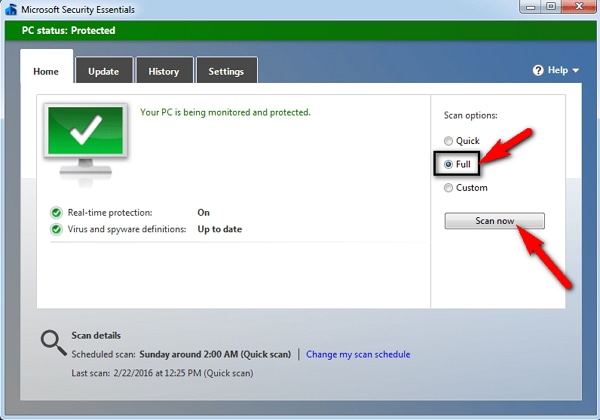Click the Help question mark icon

538,70
